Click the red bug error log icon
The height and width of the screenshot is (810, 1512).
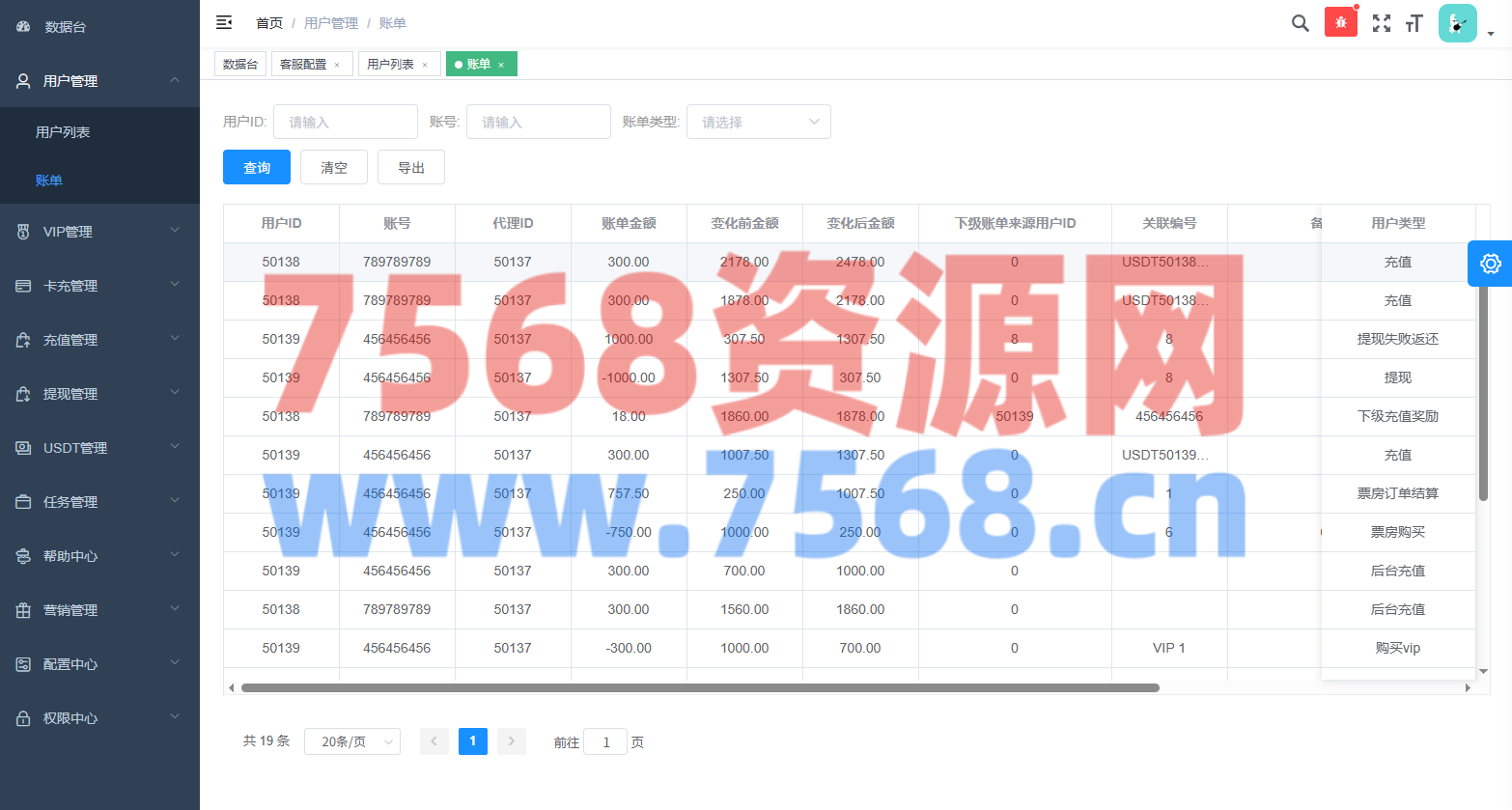click(x=1340, y=22)
